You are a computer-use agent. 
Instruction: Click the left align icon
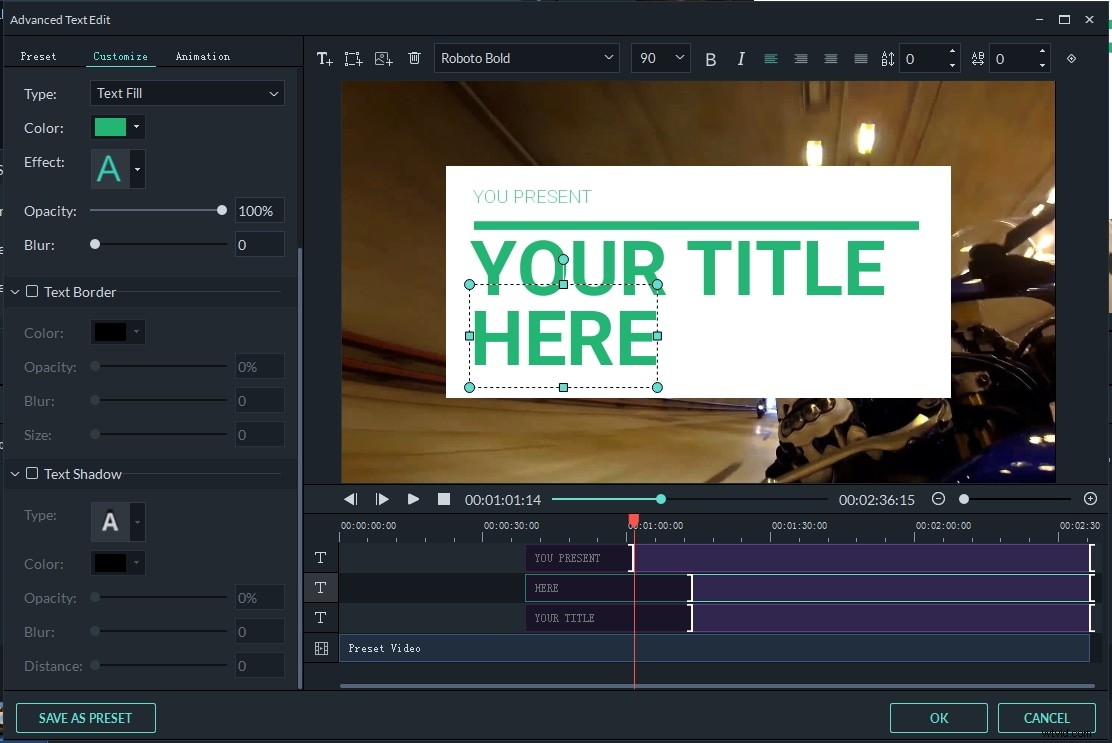pyautogui.click(x=770, y=59)
